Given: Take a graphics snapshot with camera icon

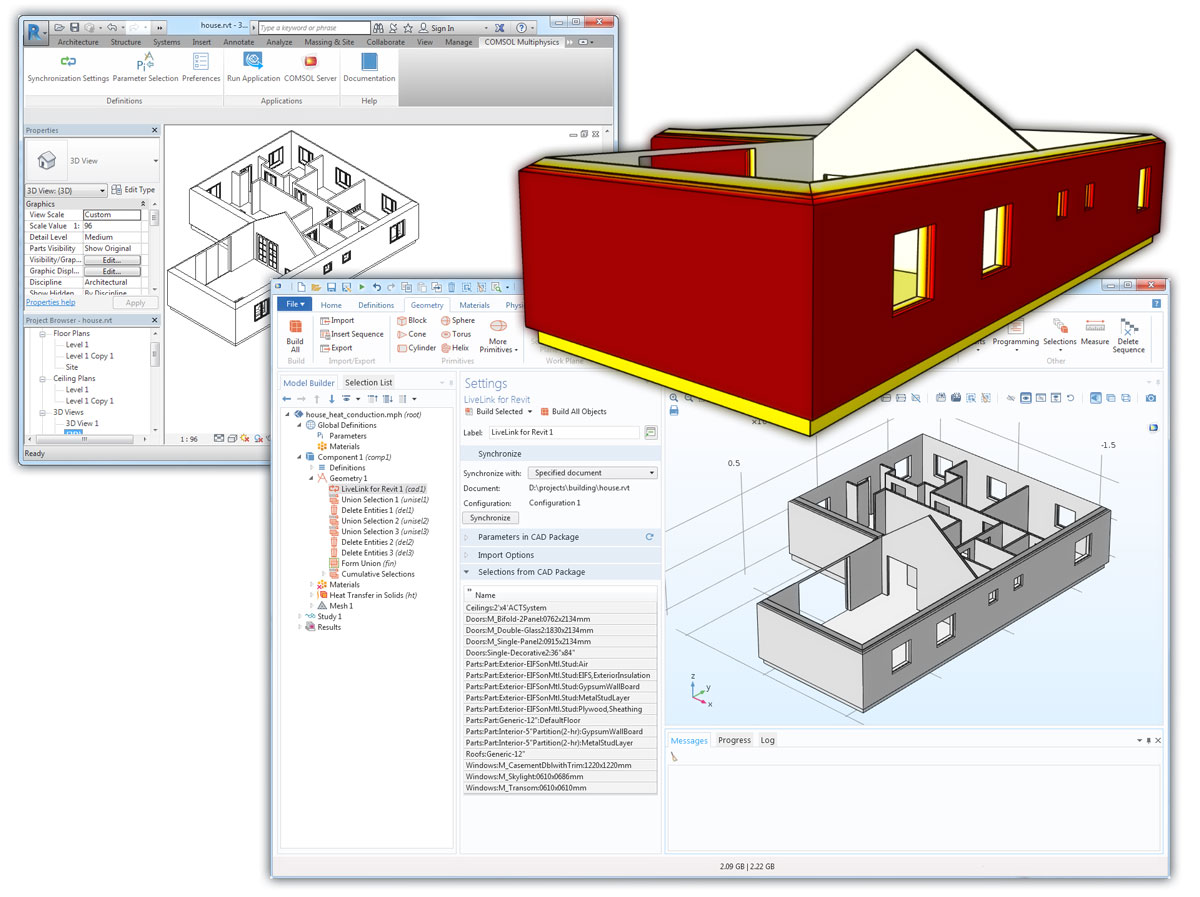Looking at the screenshot, I should point(1151,398).
